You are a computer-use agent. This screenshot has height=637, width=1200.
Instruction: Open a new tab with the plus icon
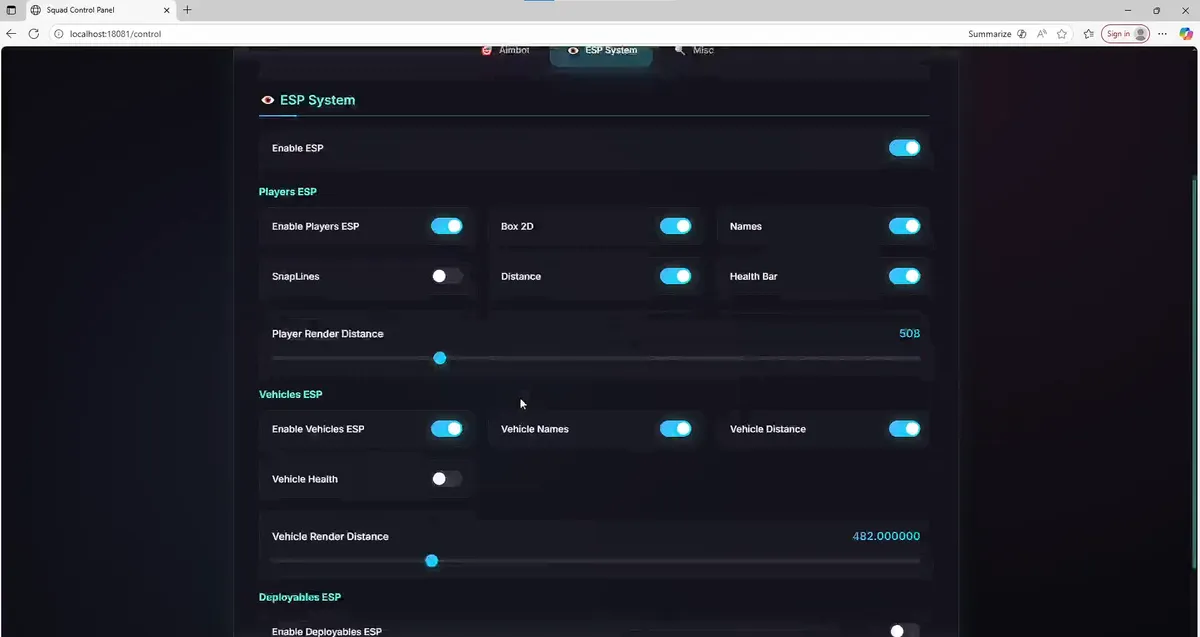[187, 10]
